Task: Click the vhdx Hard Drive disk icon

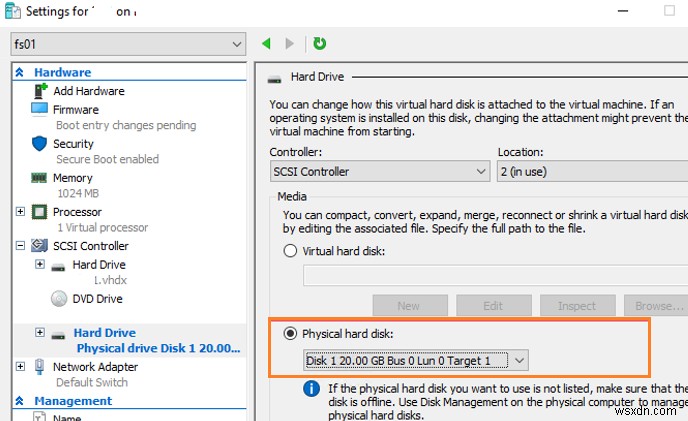Action: click(x=58, y=267)
